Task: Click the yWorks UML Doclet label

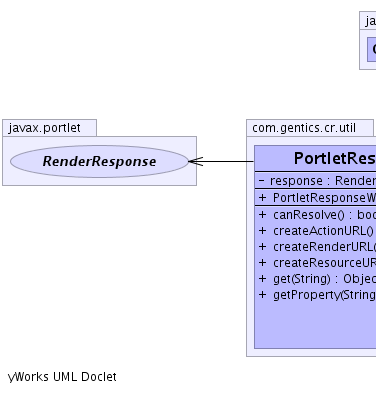Action: (62, 377)
